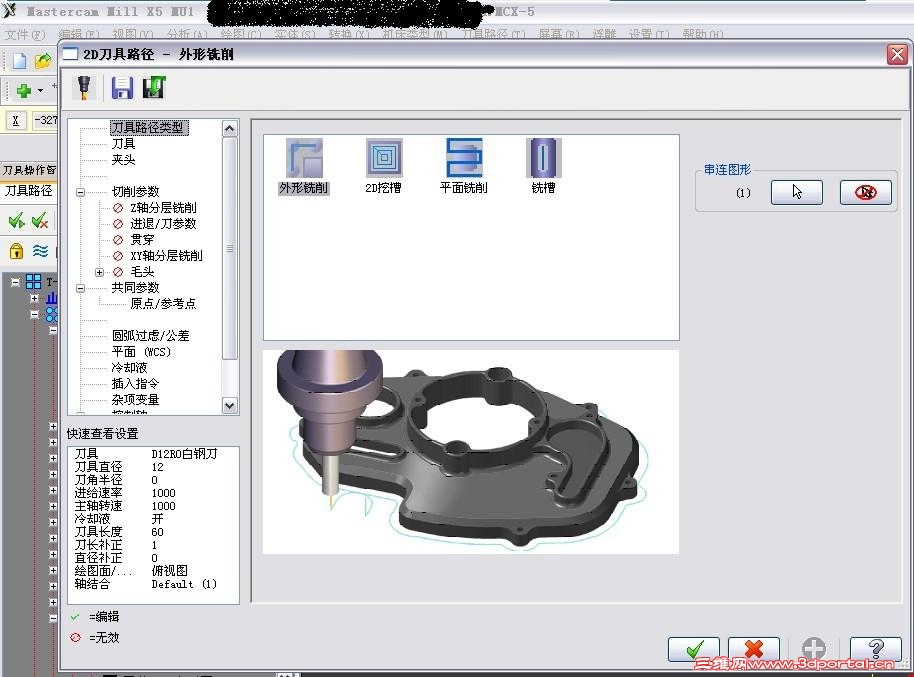Collapse the top machine group node
The image size is (914, 677).
(x=16, y=283)
